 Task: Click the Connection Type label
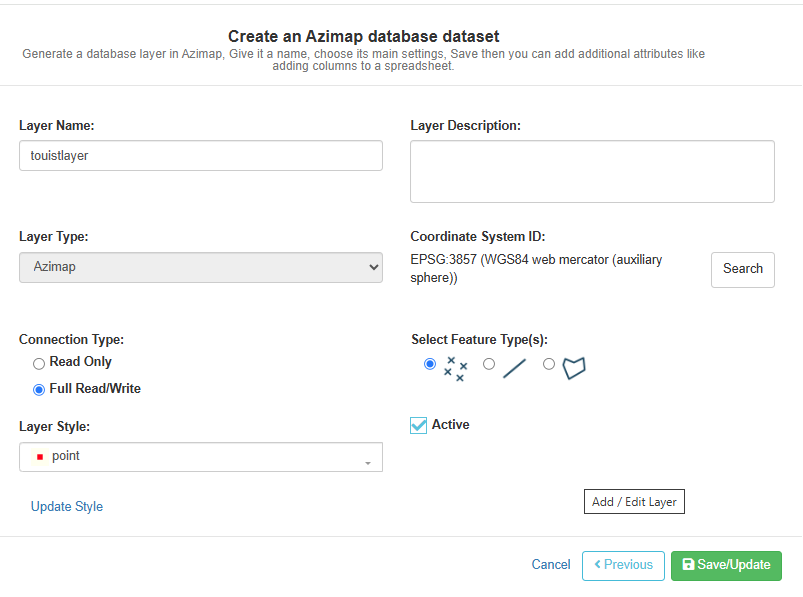click(71, 339)
